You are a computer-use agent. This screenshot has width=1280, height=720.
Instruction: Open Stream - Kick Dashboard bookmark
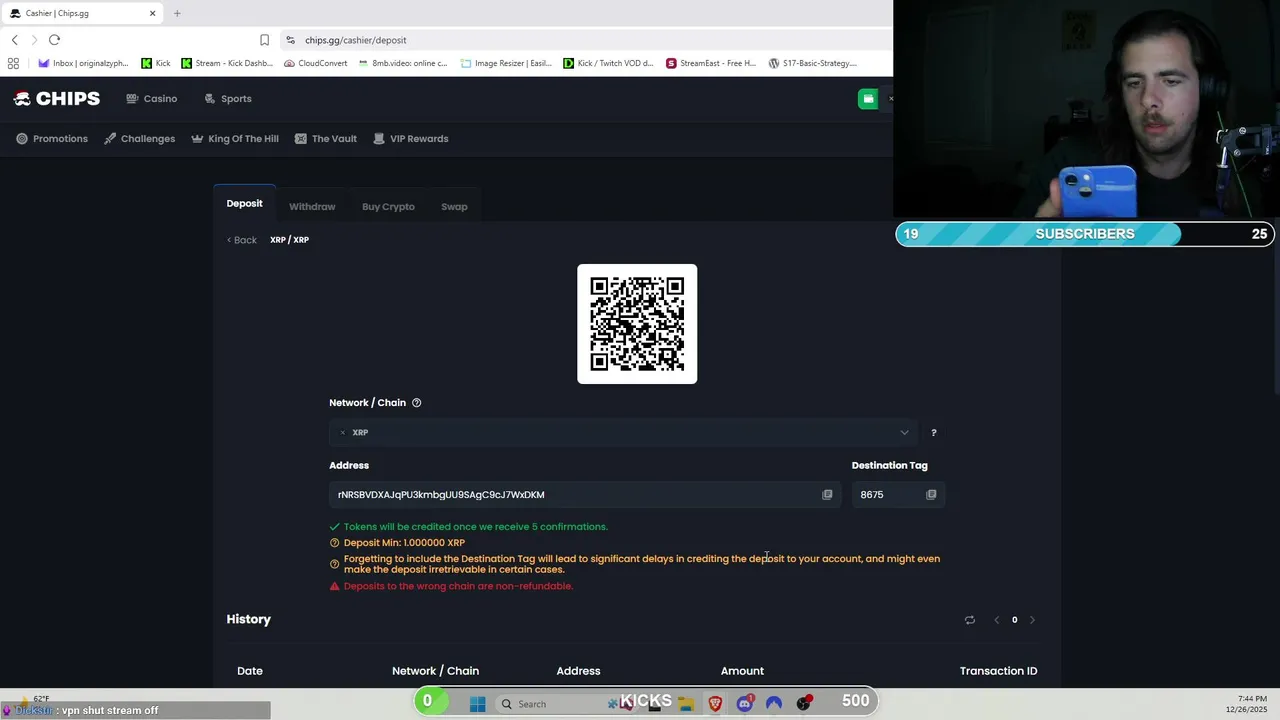pyautogui.click(x=226, y=63)
